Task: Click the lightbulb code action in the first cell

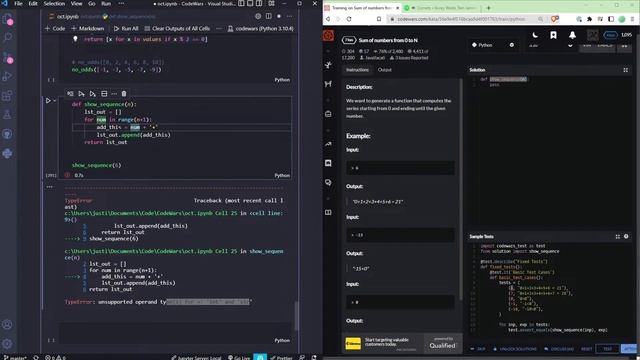Action: (75, 39)
